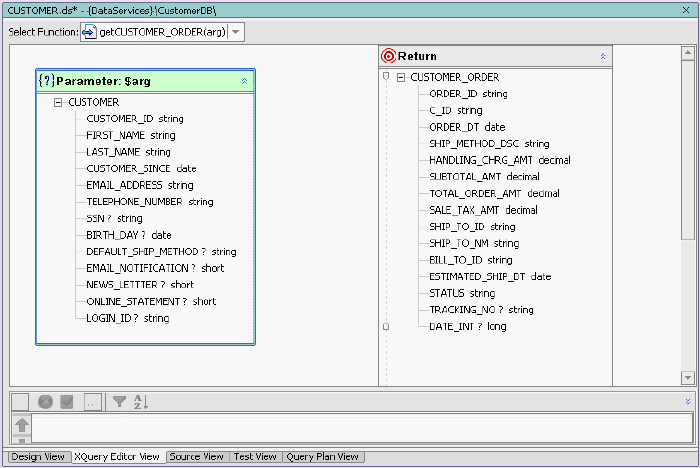Select BIRTH_DAY ? date element
This screenshot has height=468, width=700.
pyautogui.click(x=129, y=235)
